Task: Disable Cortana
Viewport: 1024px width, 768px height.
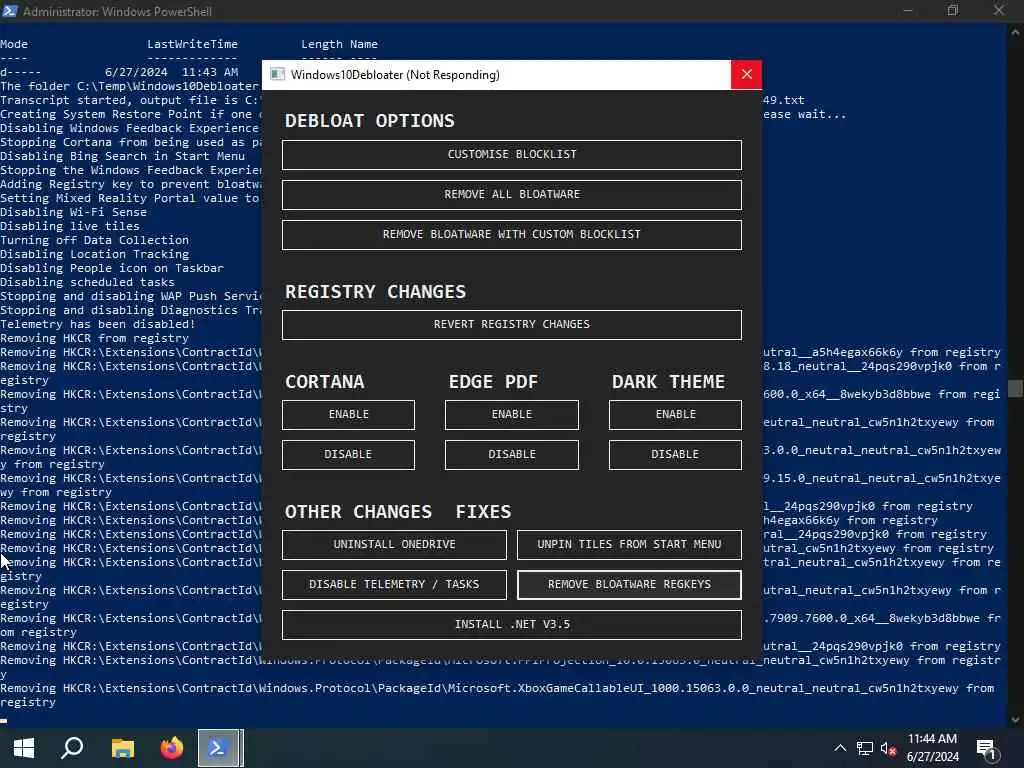Action: click(348, 455)
